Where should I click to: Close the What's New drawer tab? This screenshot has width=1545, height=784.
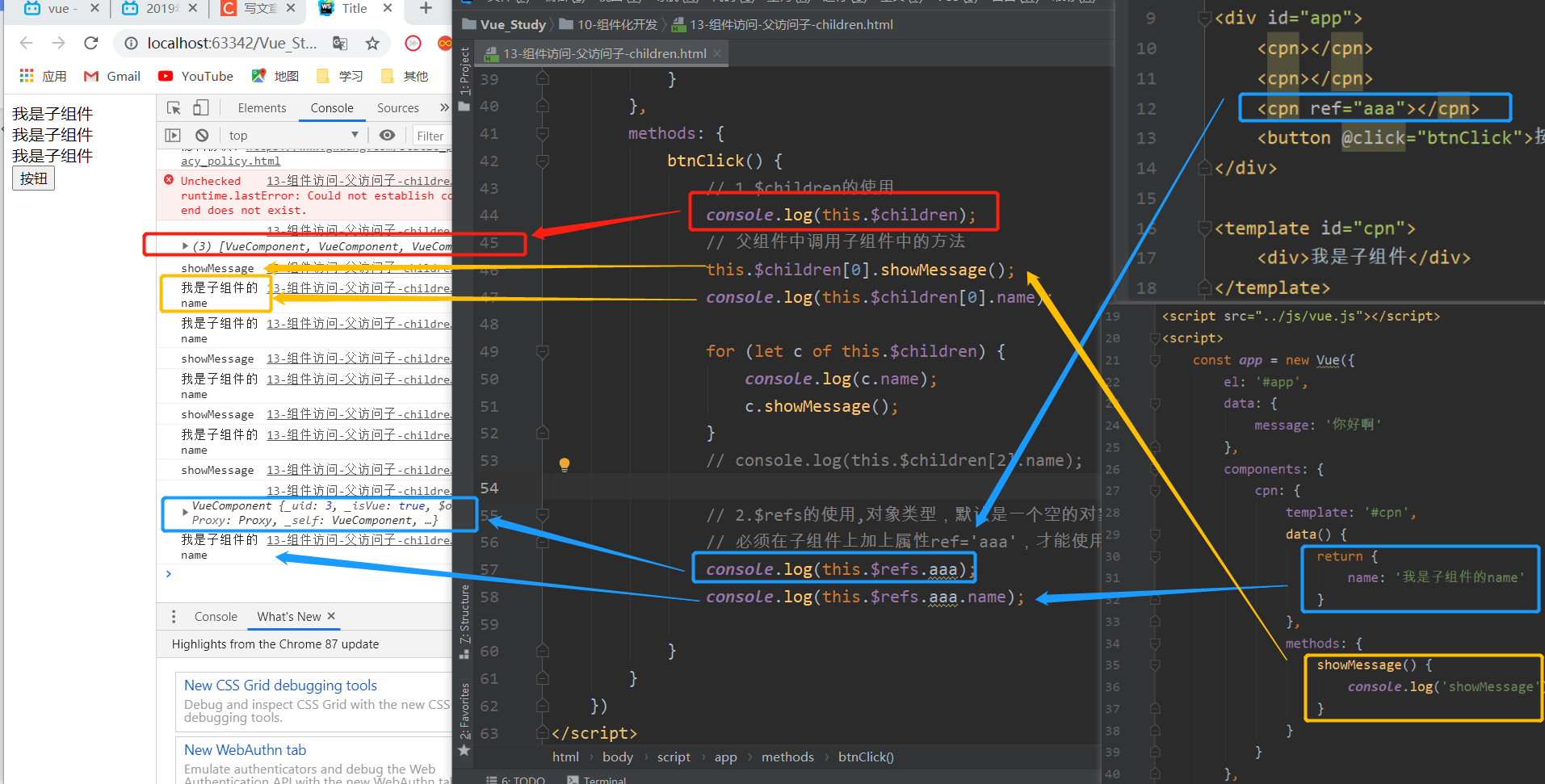pyautogui.click(x=331, y=616)
